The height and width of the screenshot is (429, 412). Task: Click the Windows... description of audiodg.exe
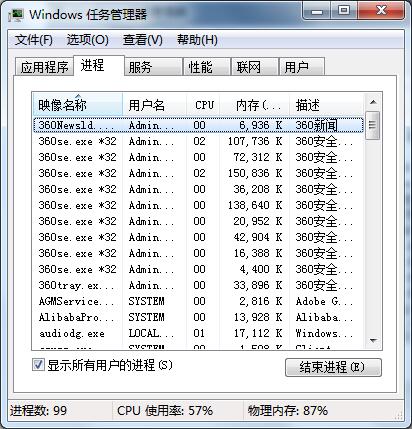(x=324, y=333)
